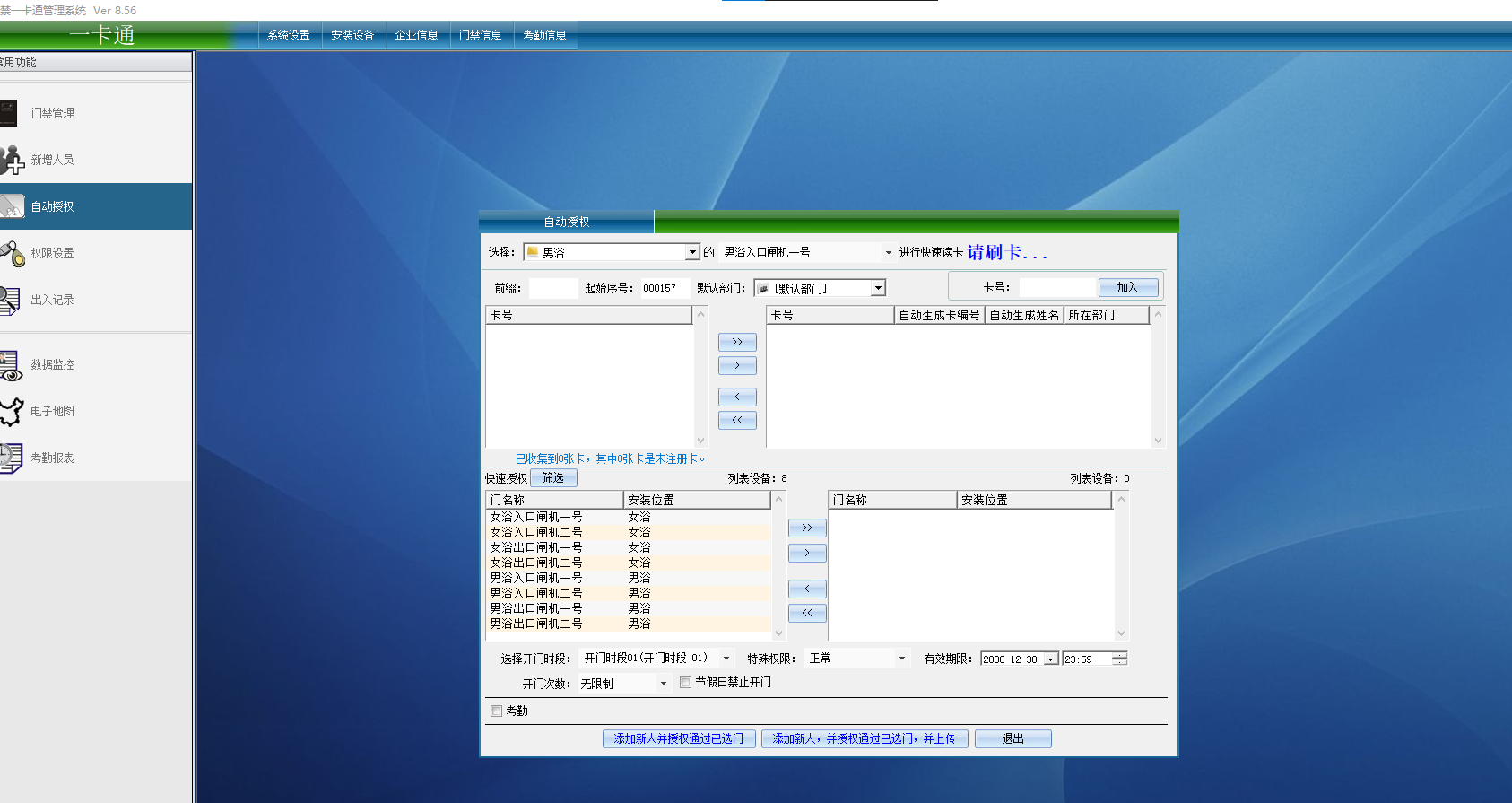Open the 门禁管理 sidebar icon
The image size is (1512, 803).
(x=9, y=113)
